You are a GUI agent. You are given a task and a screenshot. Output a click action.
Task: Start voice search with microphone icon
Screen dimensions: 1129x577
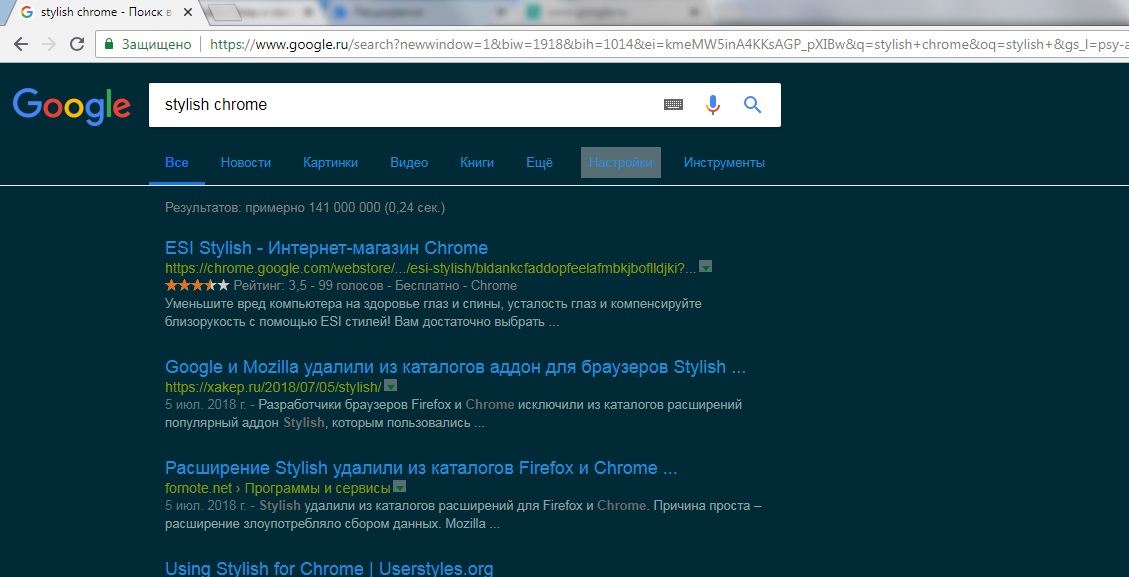pyautogui.click(x=713, y=105)
